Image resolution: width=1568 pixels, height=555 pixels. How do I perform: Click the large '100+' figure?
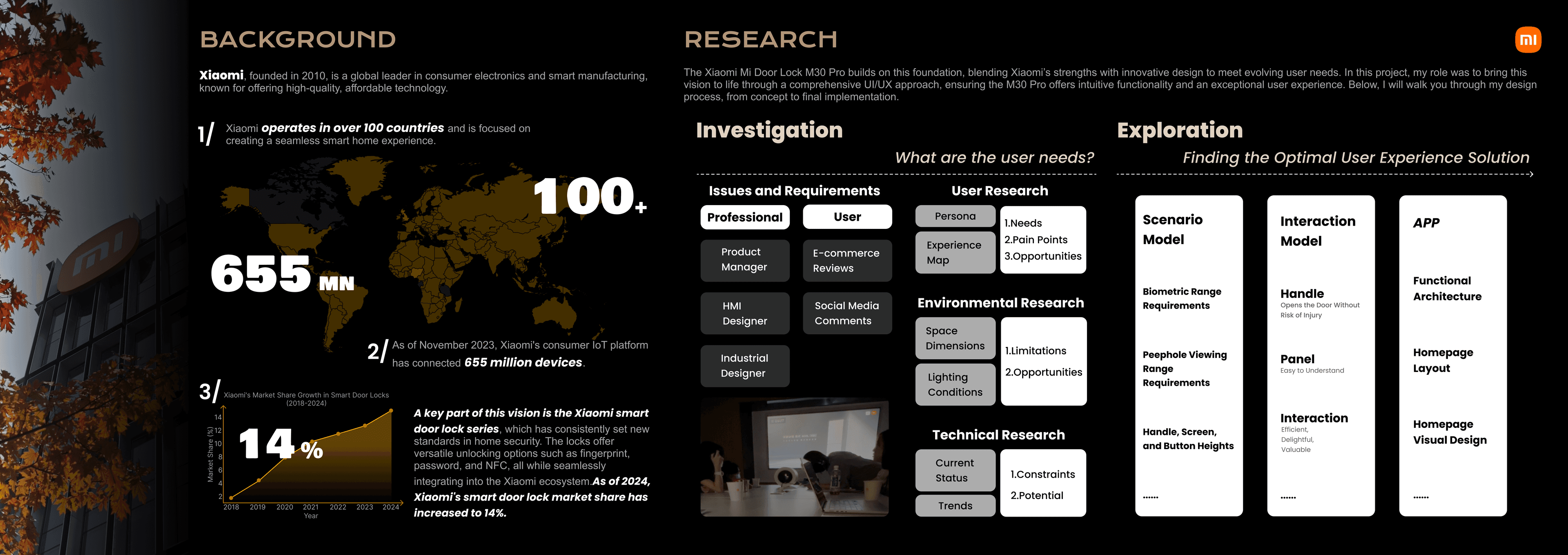coord(589,196)
